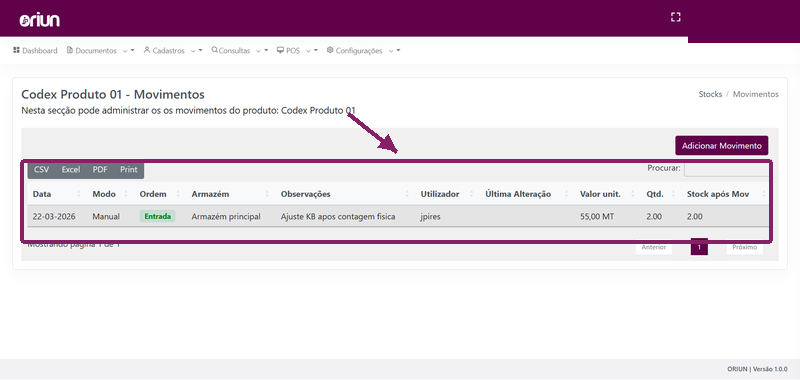Sort table by Modo column
Viewport: 800px width, 380px height.
(110, 194)
